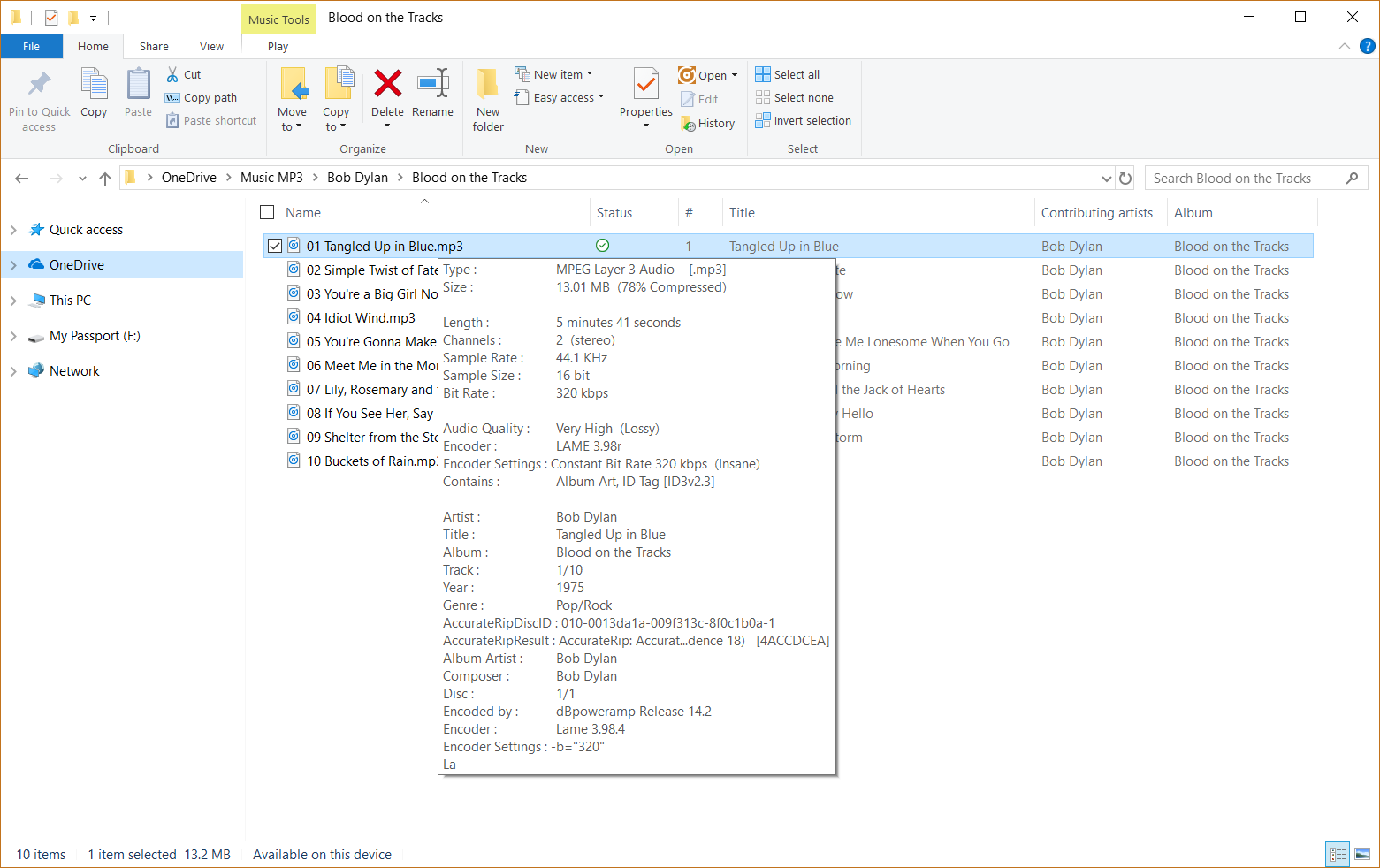Switch to Large icons view in status bar
Viewport: 1380px width, 868px height.
pos(1362,855)
